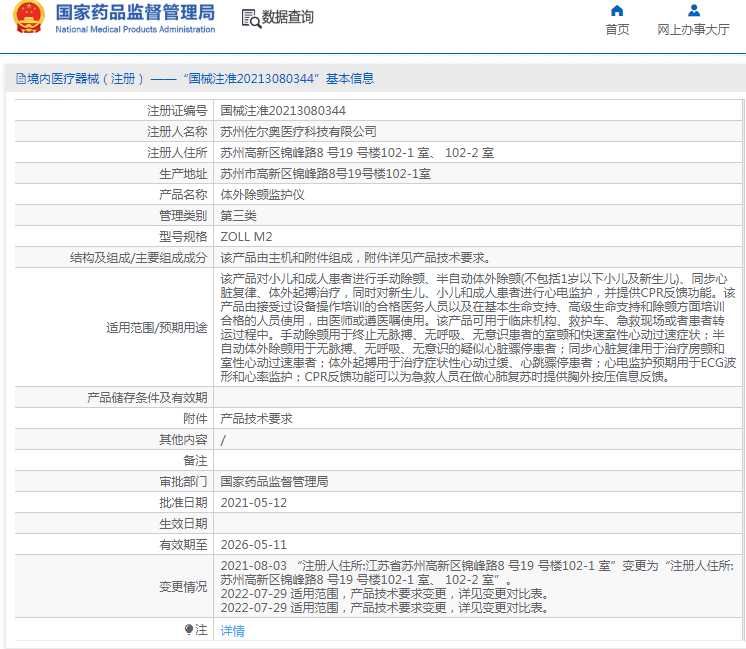
Task: Select approval date 2021-05-12
Action: click(254, 502)
